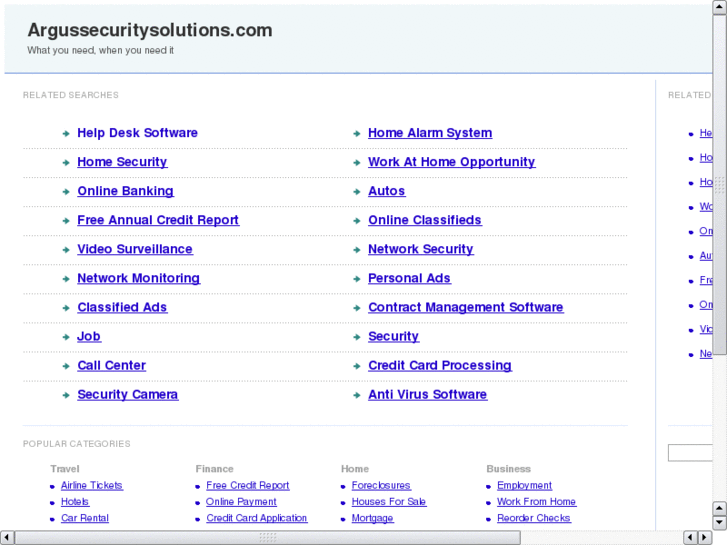Click the Car Rental link
The image size is (727, 545).
(x=85, y=518)
